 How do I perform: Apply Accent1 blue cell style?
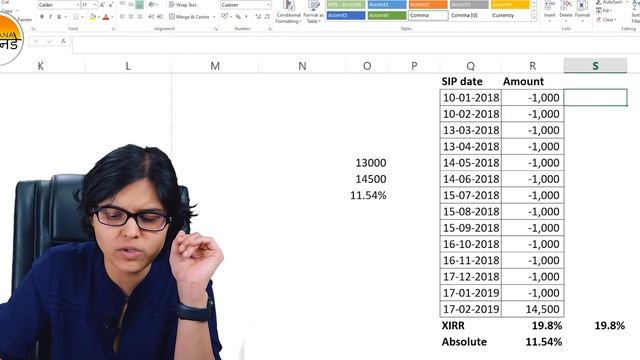click(387, 5)
